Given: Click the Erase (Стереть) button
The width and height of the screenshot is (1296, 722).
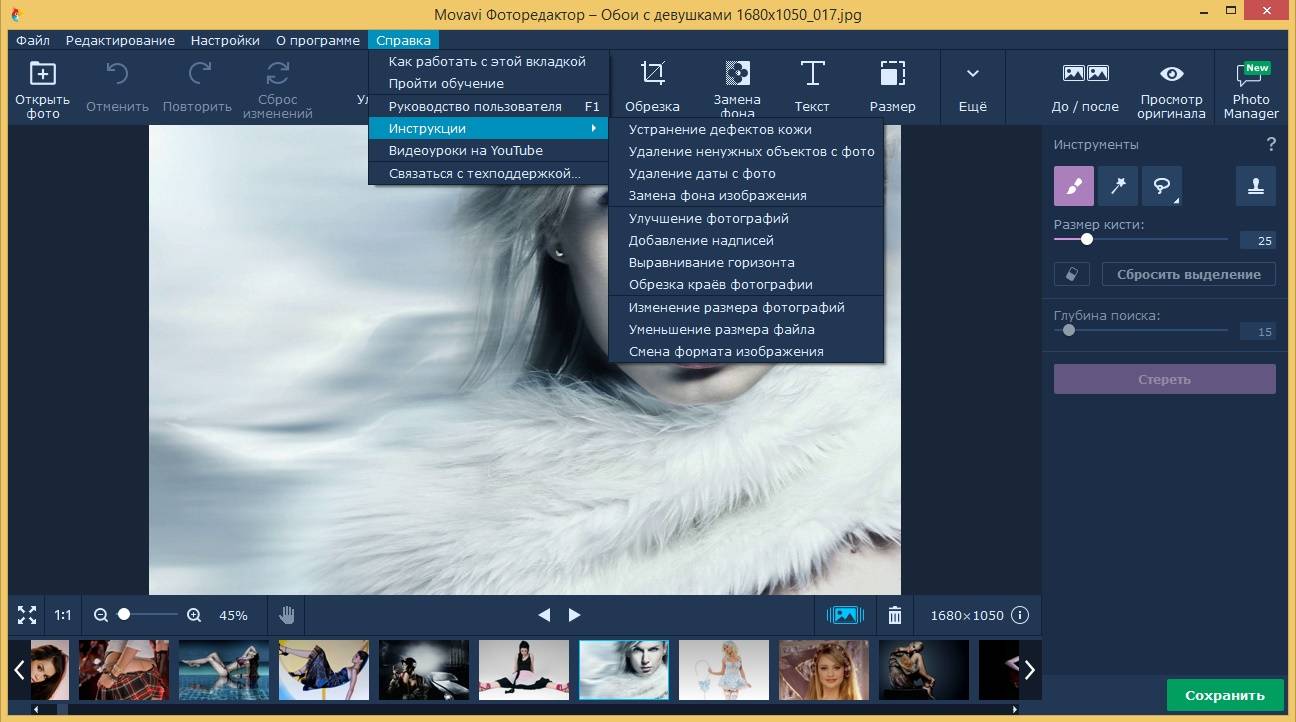Looking at the screenshot, I should point(1165,379).
